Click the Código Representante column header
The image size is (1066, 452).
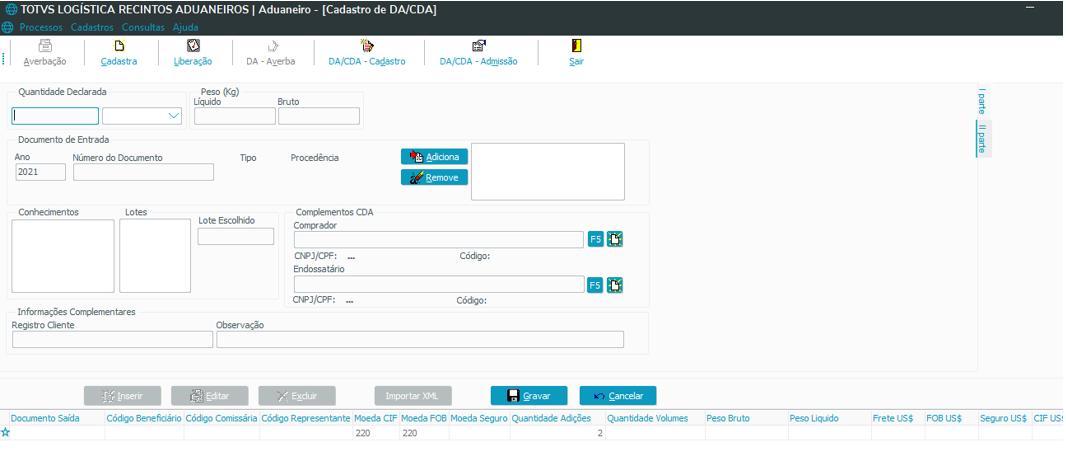pos(306,419)
